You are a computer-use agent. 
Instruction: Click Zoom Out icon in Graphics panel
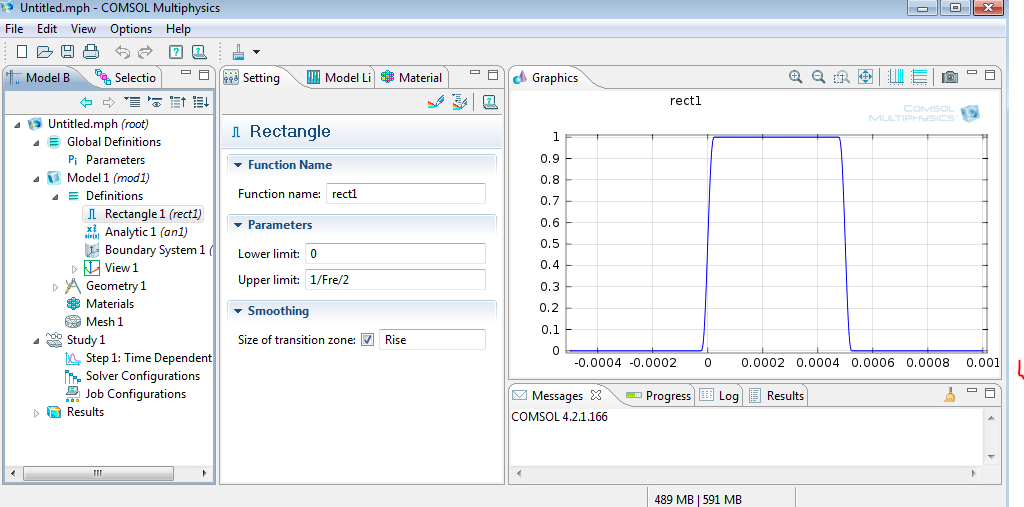pyautogui.click(x=818, y=77)
